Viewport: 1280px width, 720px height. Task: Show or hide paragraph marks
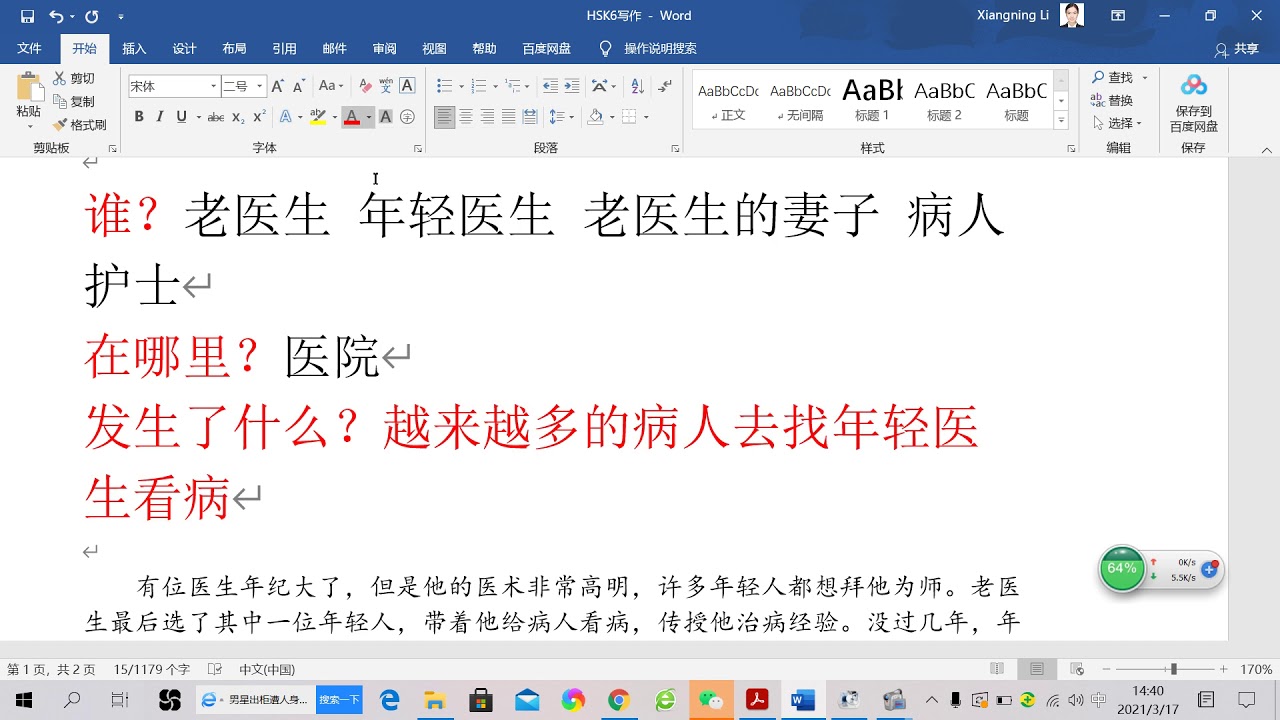click(665, 87)
